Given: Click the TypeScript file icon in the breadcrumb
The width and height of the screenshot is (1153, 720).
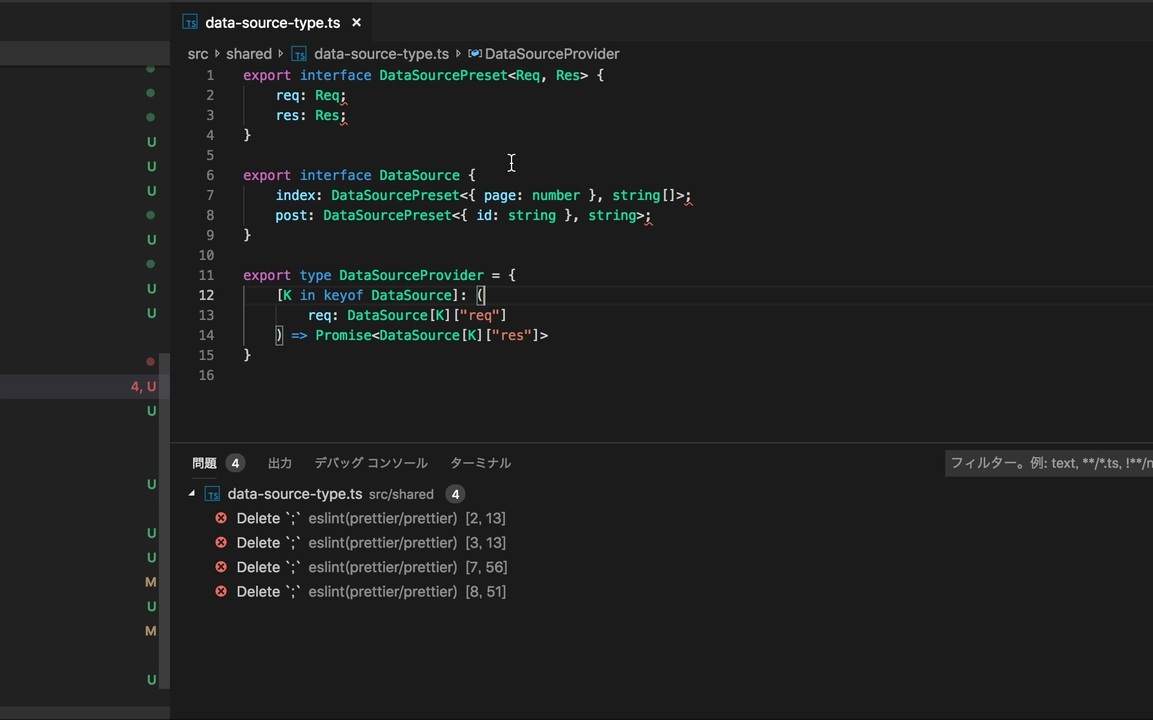Looking at the screenshot, I should pyautogui.click(x=299, y=54).
